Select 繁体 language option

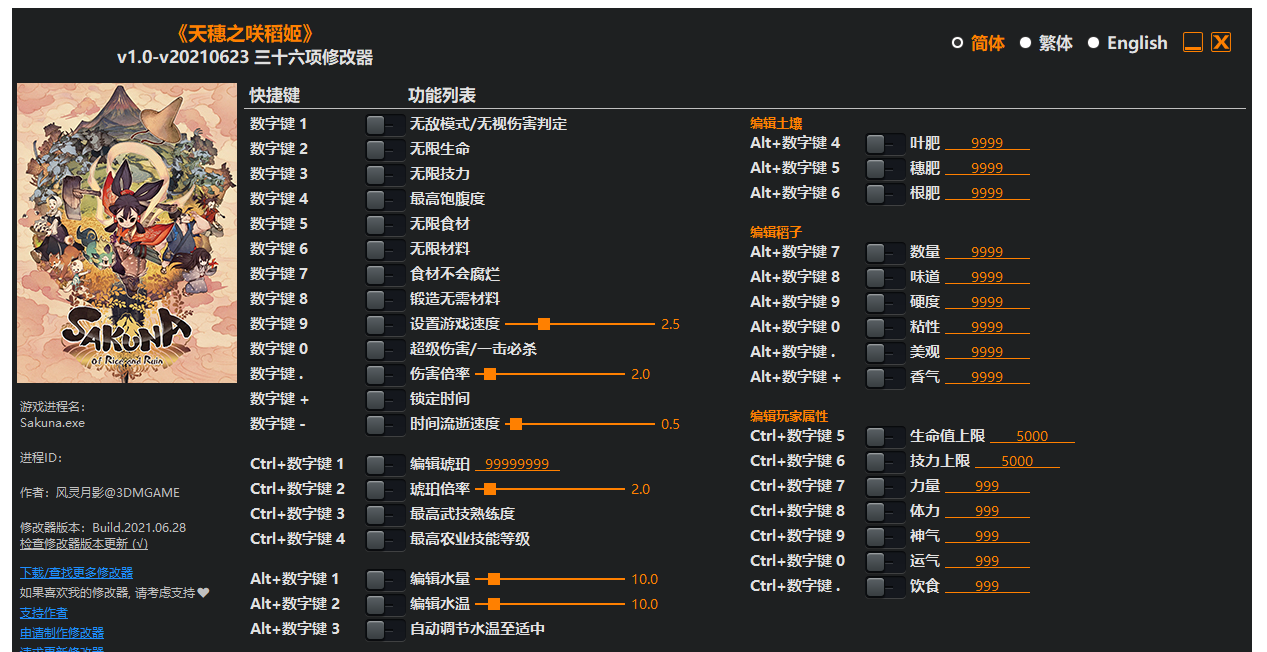(x=1046, y=43)
